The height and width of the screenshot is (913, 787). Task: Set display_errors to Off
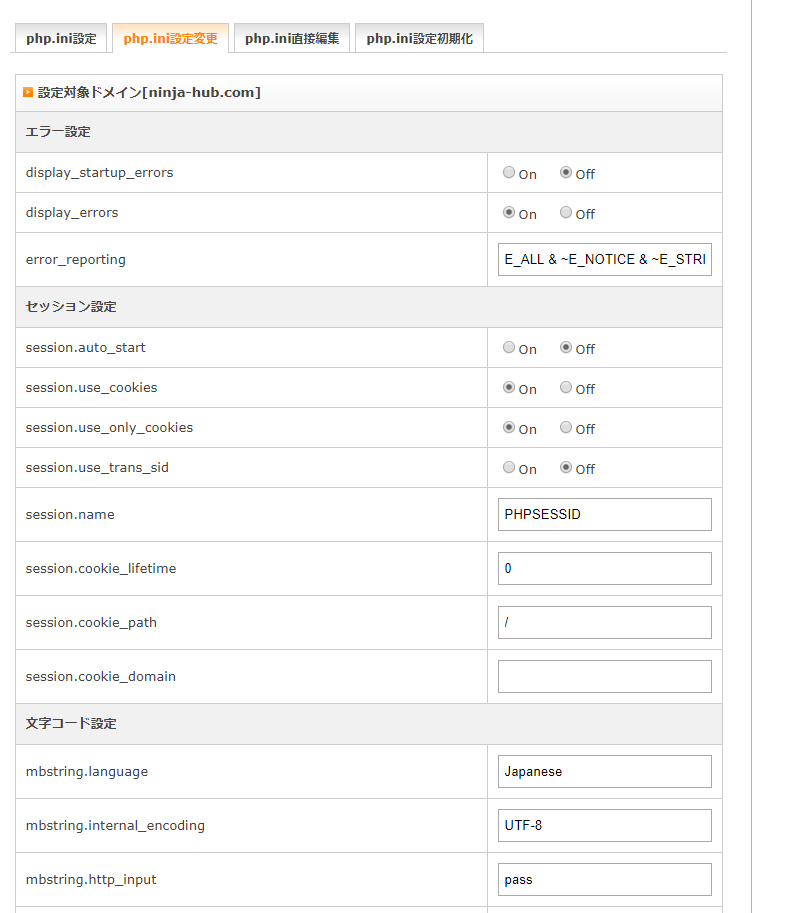[566, 213]
